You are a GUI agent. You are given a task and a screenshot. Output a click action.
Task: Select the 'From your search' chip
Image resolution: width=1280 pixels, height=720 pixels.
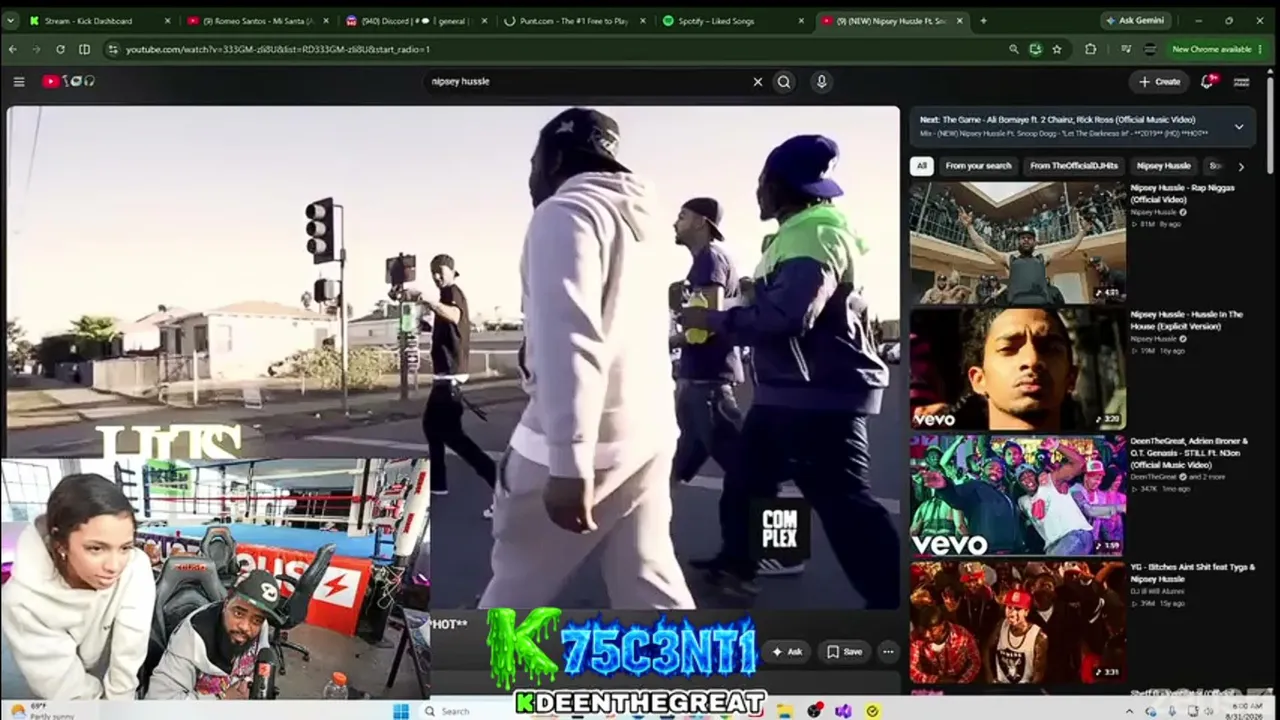[978, 166]
